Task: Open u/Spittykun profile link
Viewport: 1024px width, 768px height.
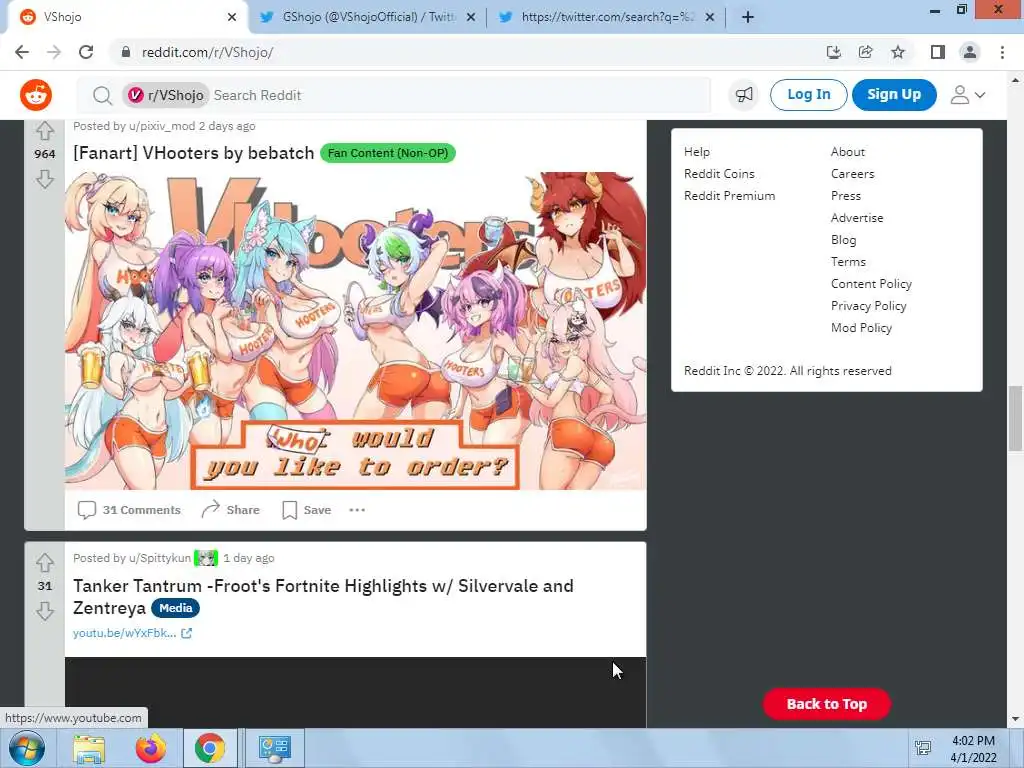Action: click(160, 558)
